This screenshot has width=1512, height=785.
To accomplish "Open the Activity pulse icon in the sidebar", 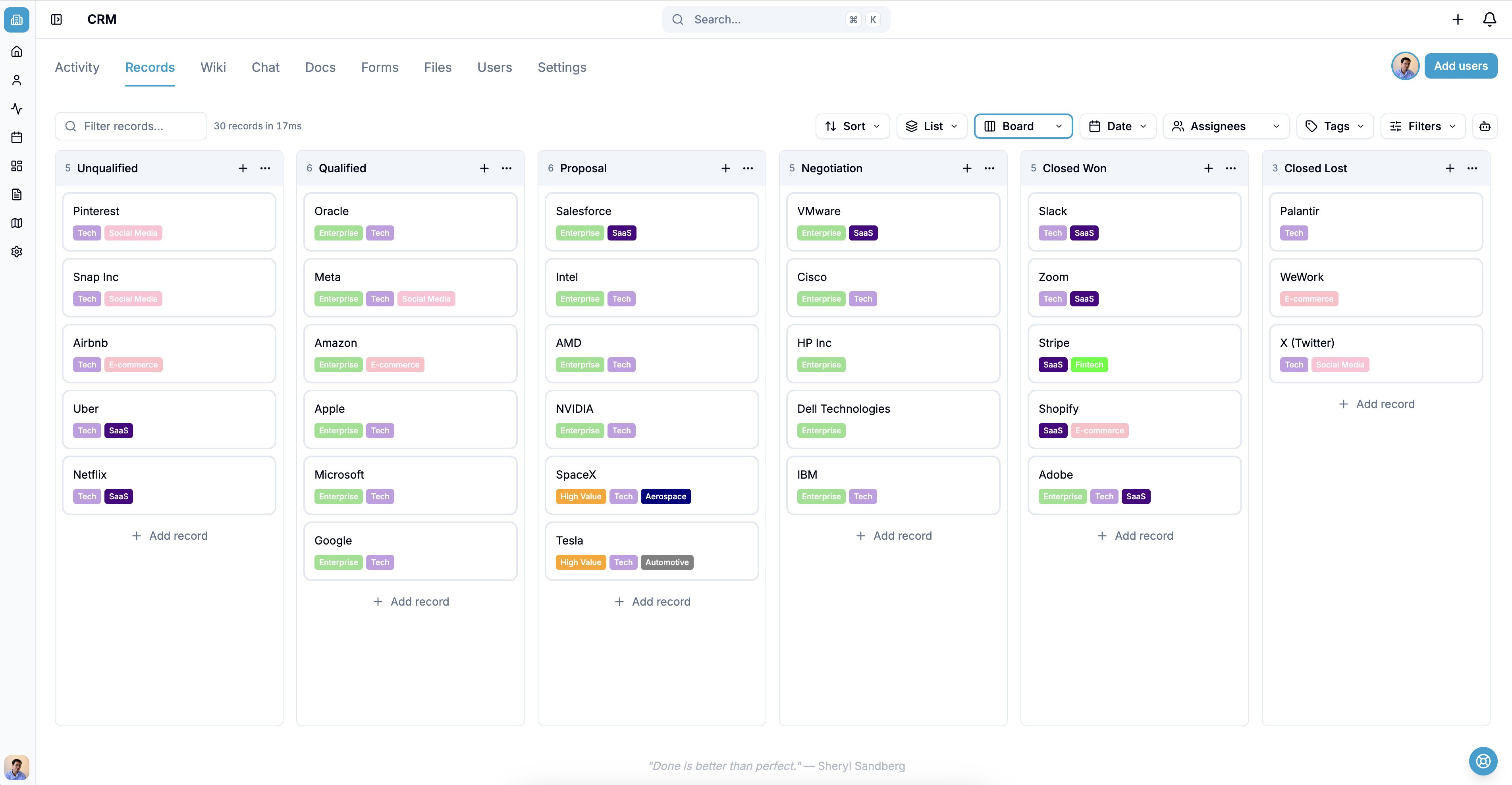I will [x=16, y=108].
